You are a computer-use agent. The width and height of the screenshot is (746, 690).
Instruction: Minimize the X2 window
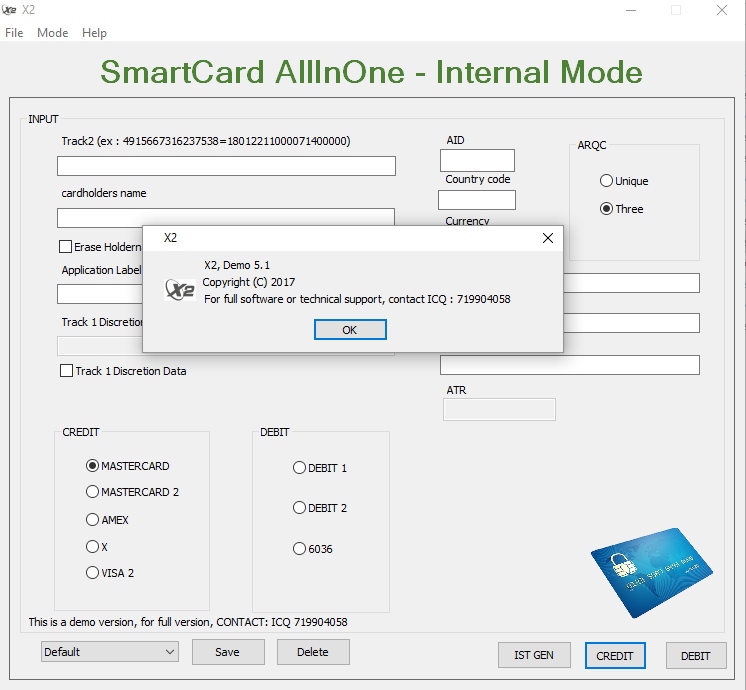tap(631, 10)
